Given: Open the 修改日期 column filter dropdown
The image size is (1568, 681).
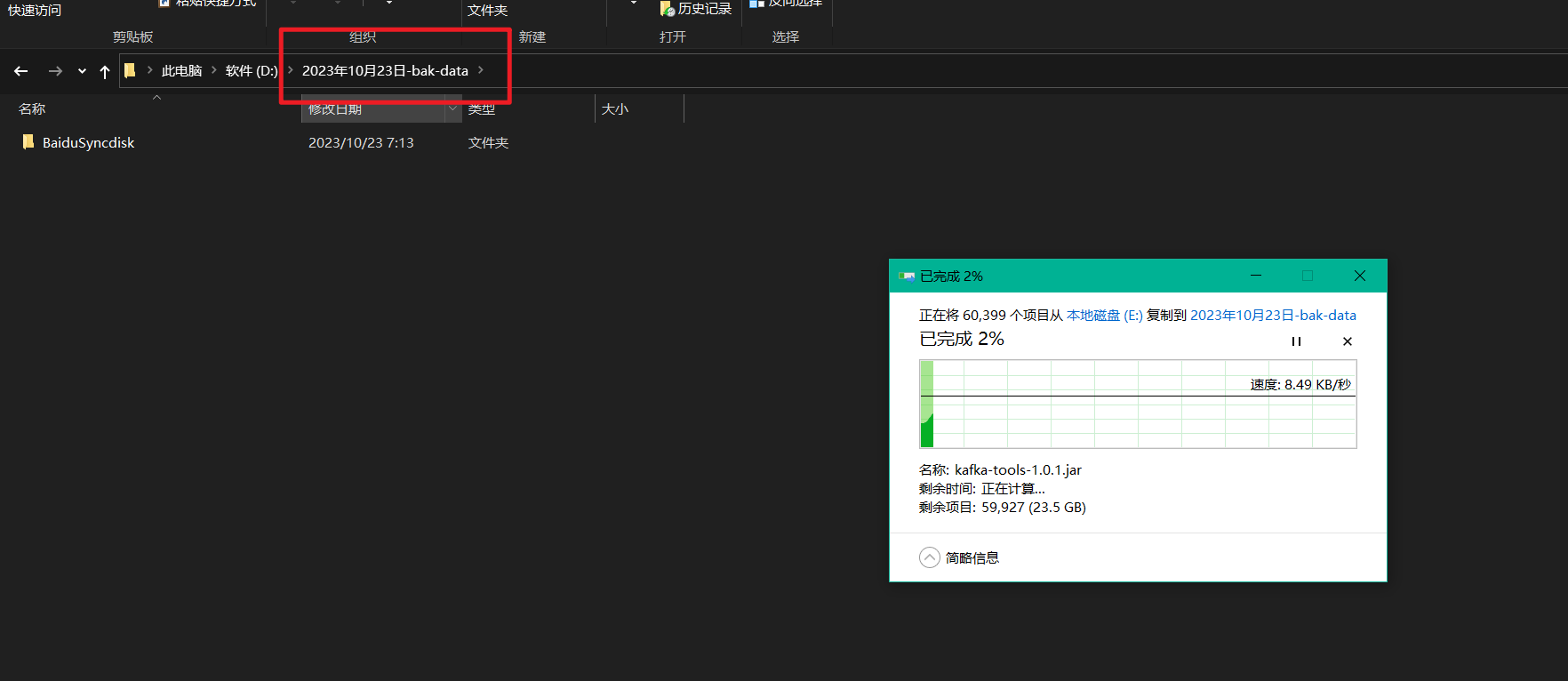Looking at the screenshot, I should [452, 108].
